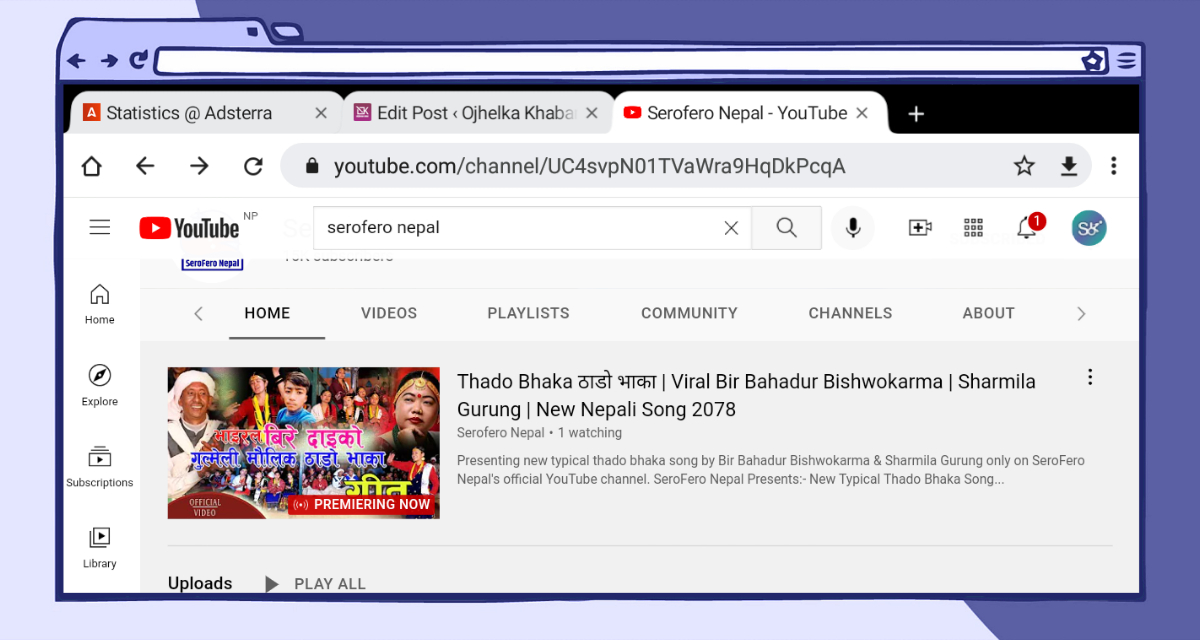Switch to Statistics @ Adsterra tab
The height and width of the screenshot is (640, 1200).
207,113
